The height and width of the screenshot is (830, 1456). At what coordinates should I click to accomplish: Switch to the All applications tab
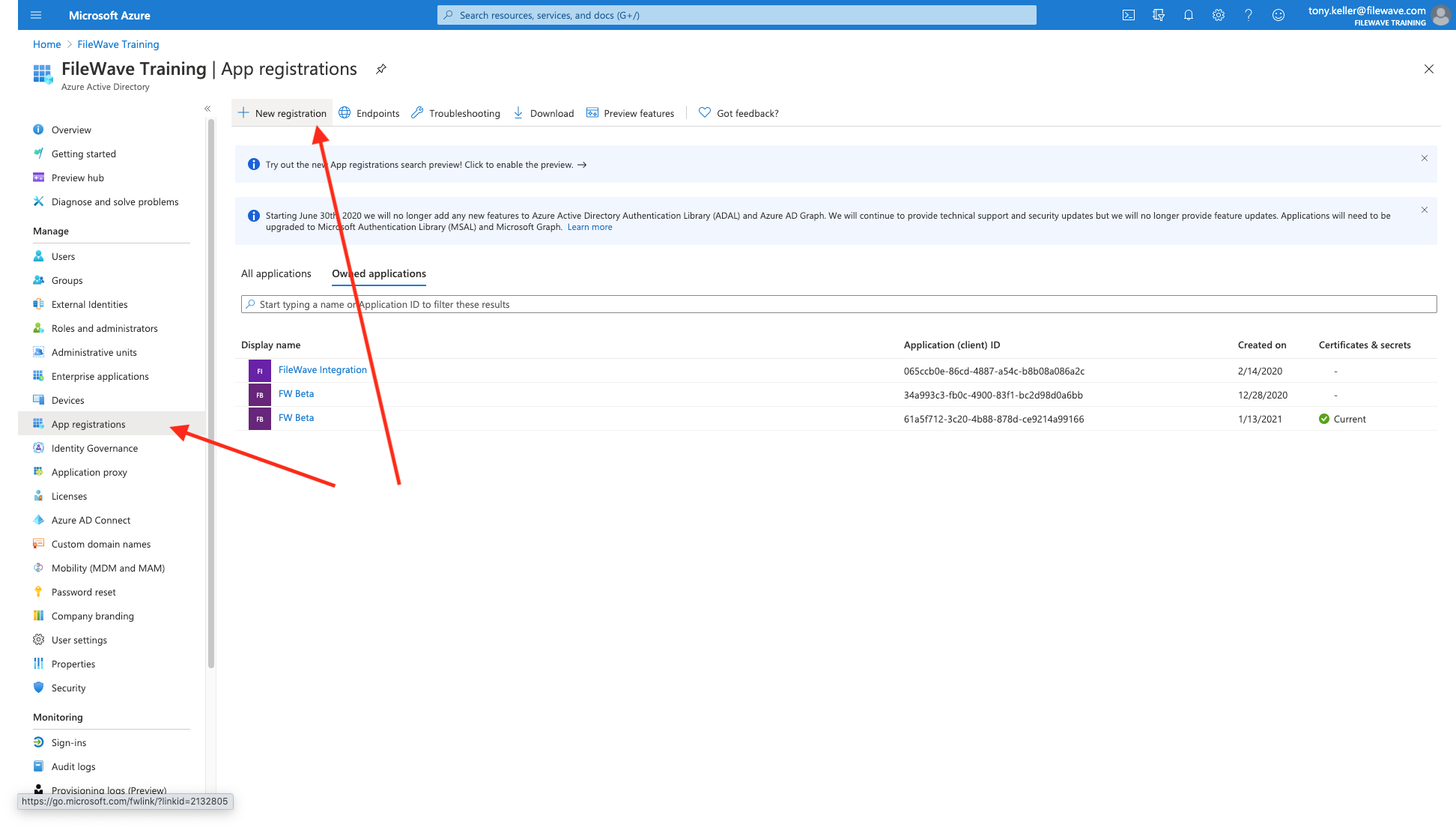click(276, 273)
